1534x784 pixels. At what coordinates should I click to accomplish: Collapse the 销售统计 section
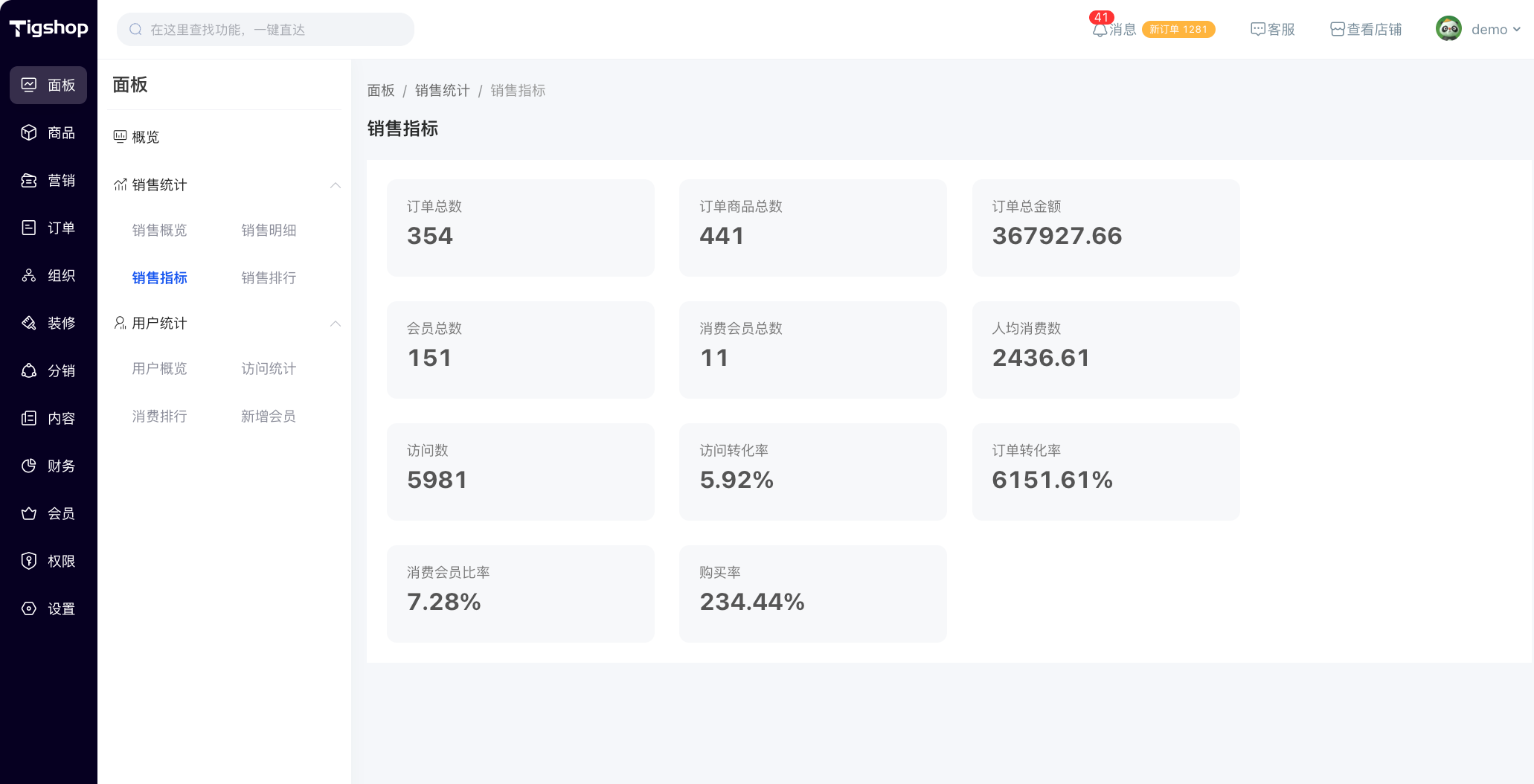pos(336,185)
